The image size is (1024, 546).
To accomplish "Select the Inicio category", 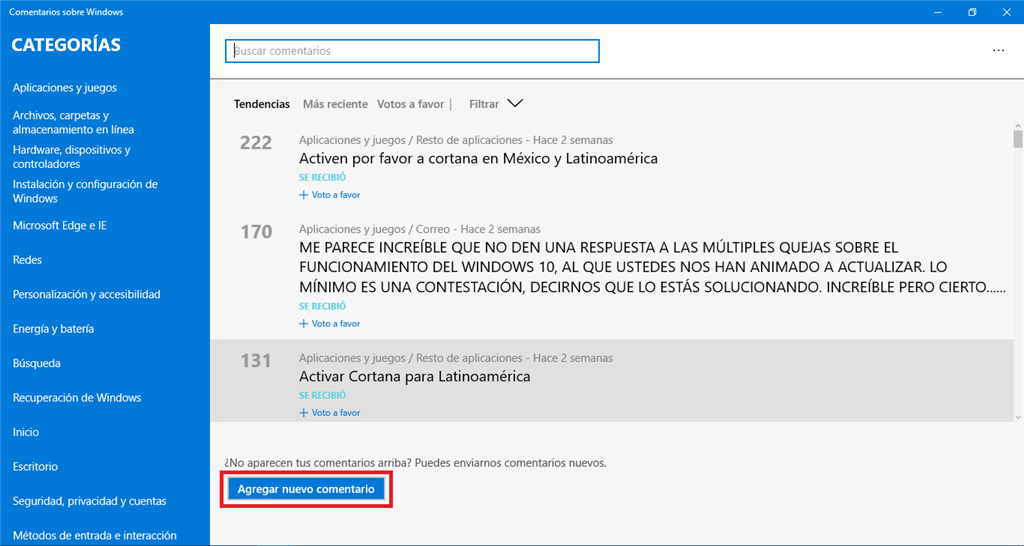I will (25, 432).
